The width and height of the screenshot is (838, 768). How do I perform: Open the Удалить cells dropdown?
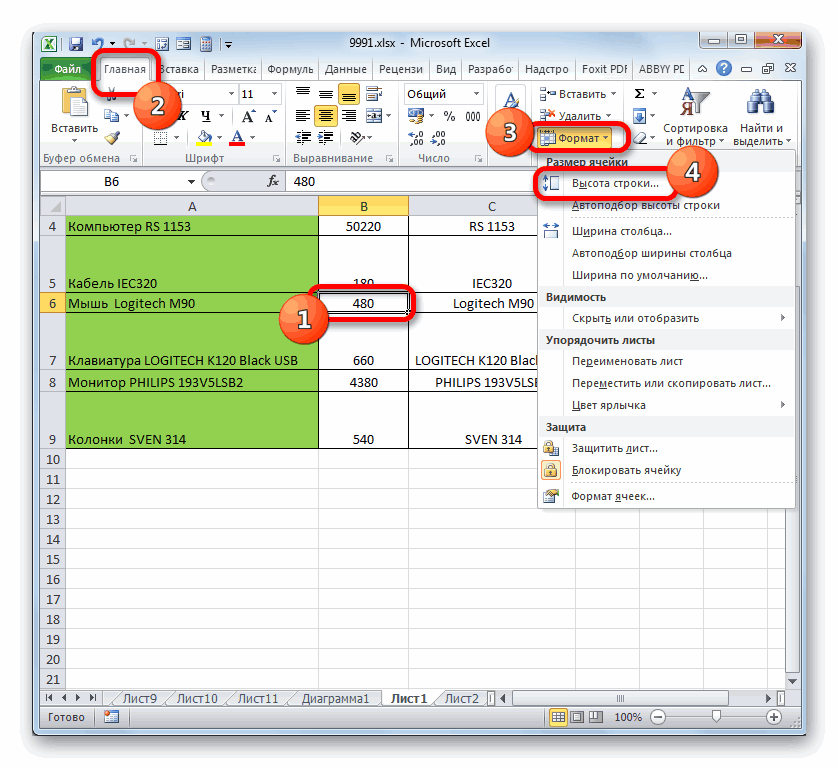576,116
